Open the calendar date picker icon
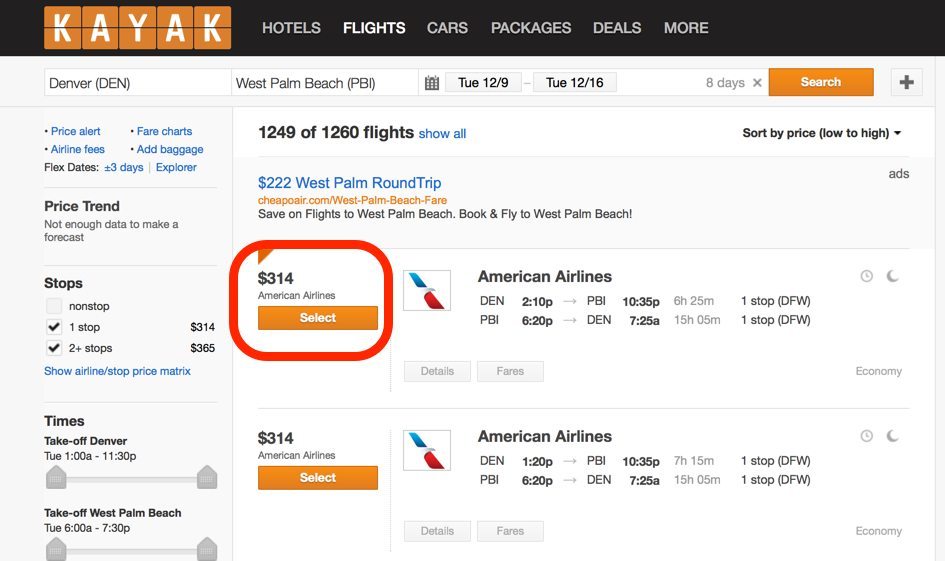 432,83
